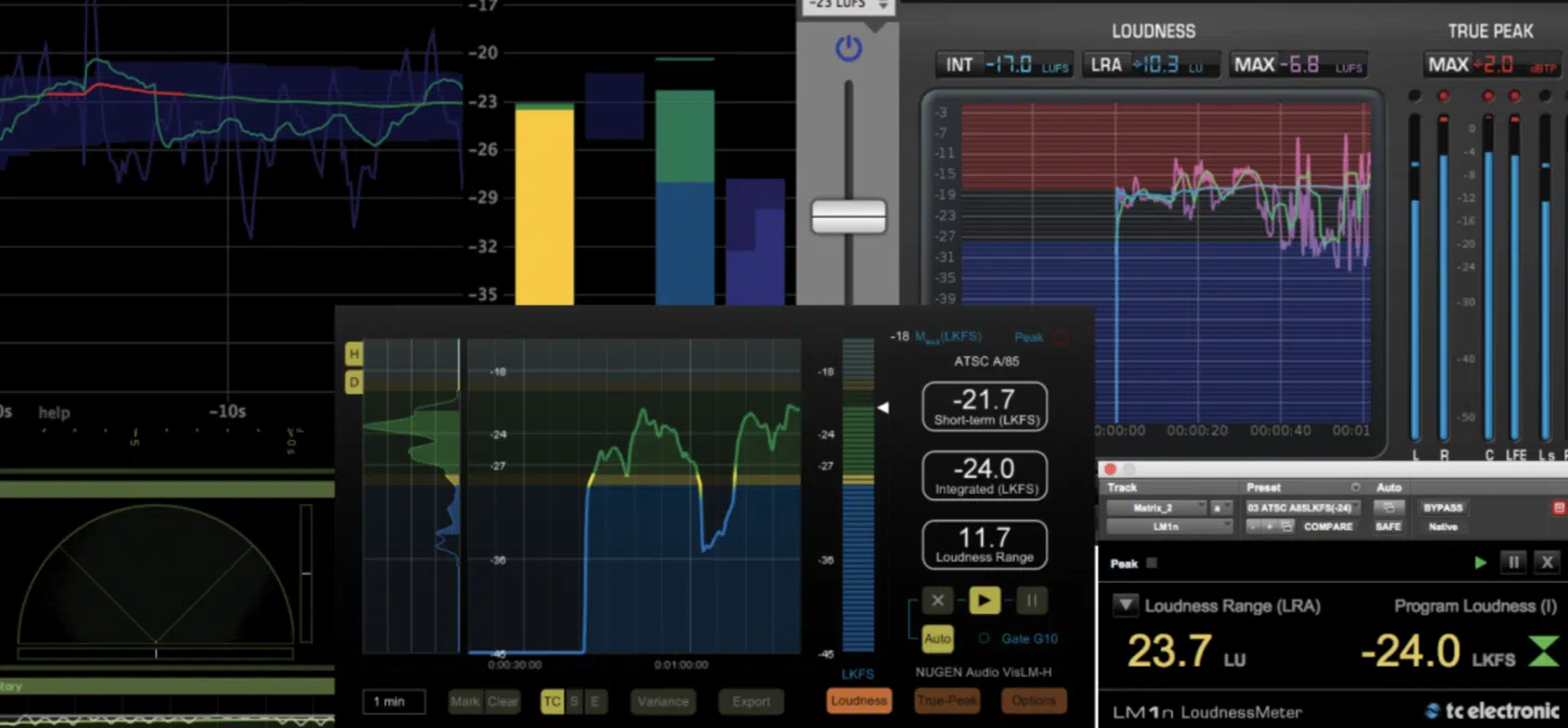1568x728 pixels.
Task: Click the LRA loudness range readout
Action: coord(1150,65)
